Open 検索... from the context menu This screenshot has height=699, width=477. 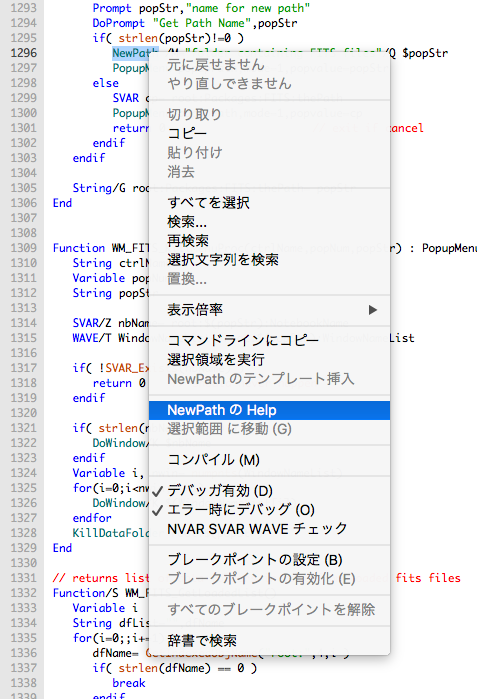269,222
